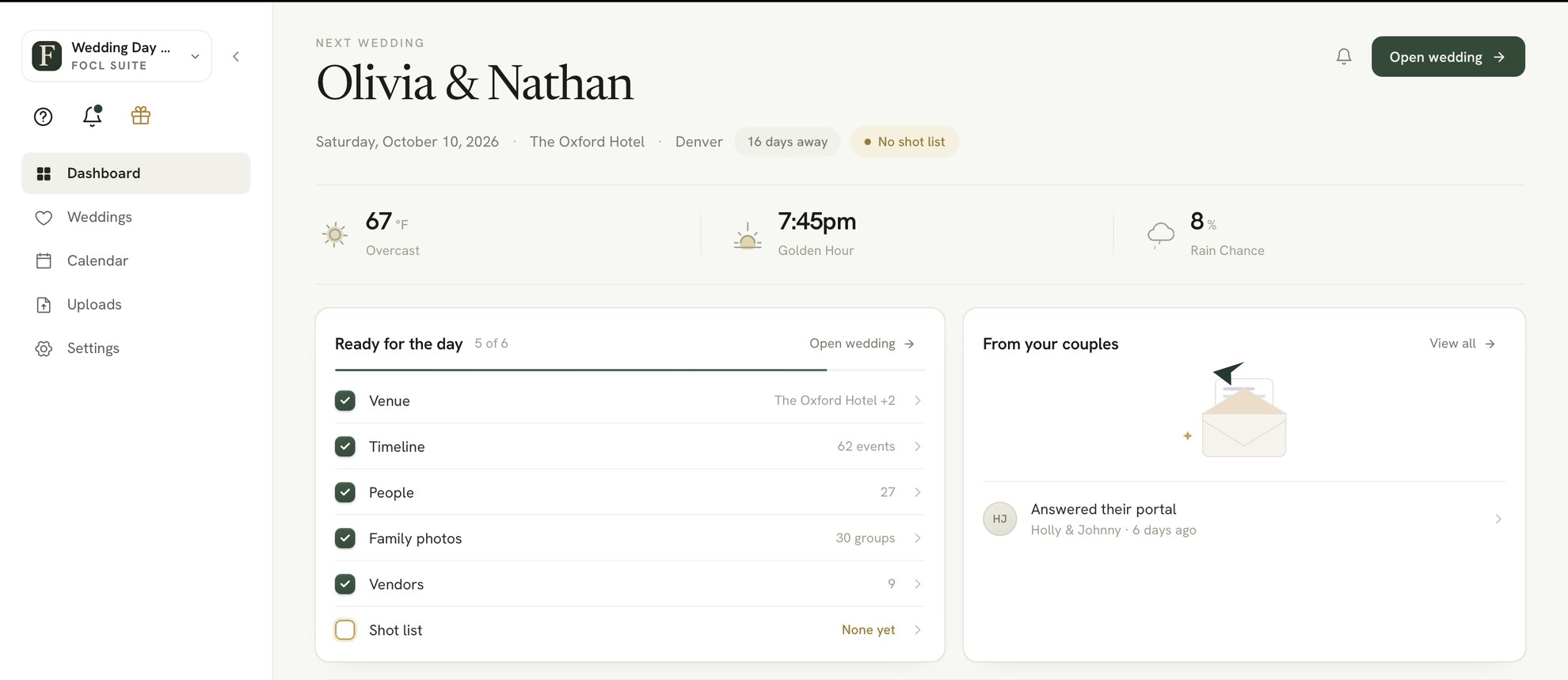Click Open wedding link in Ready card

click(862, 344)
